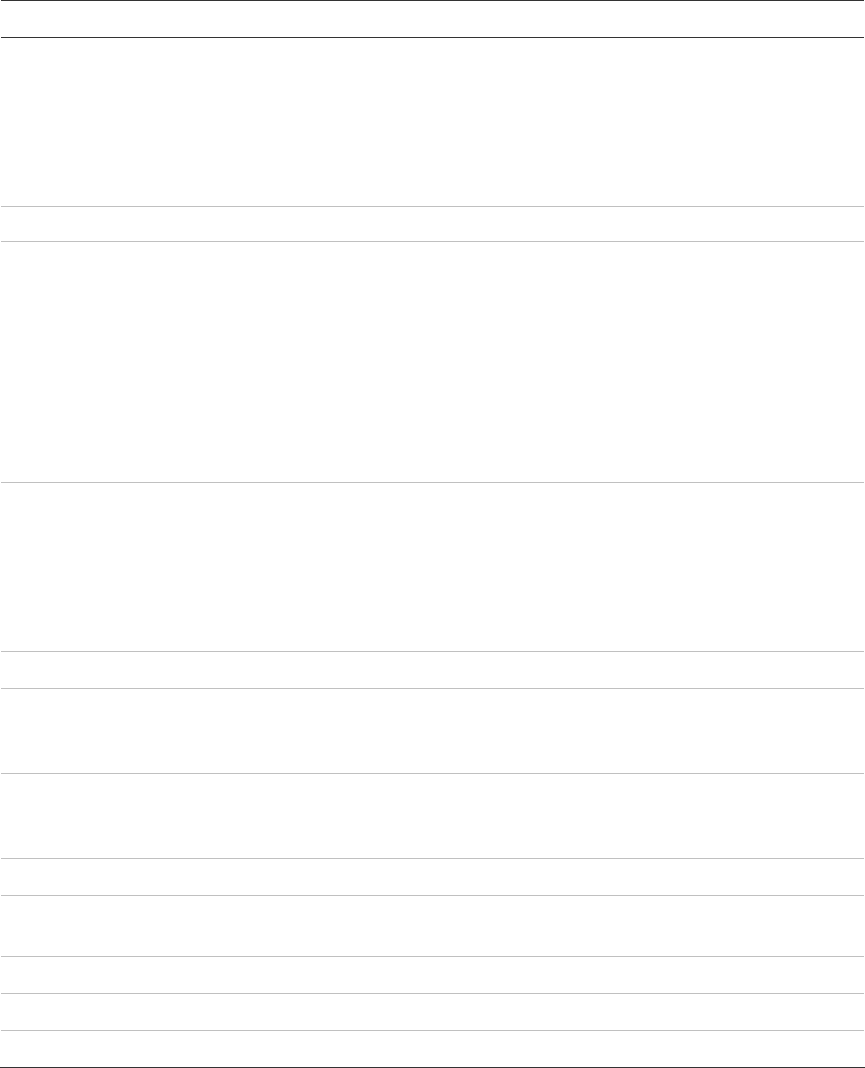This screenshot has height=1068, width=865.
Task: Click the ninth blank table row
Action: [432, 925]
